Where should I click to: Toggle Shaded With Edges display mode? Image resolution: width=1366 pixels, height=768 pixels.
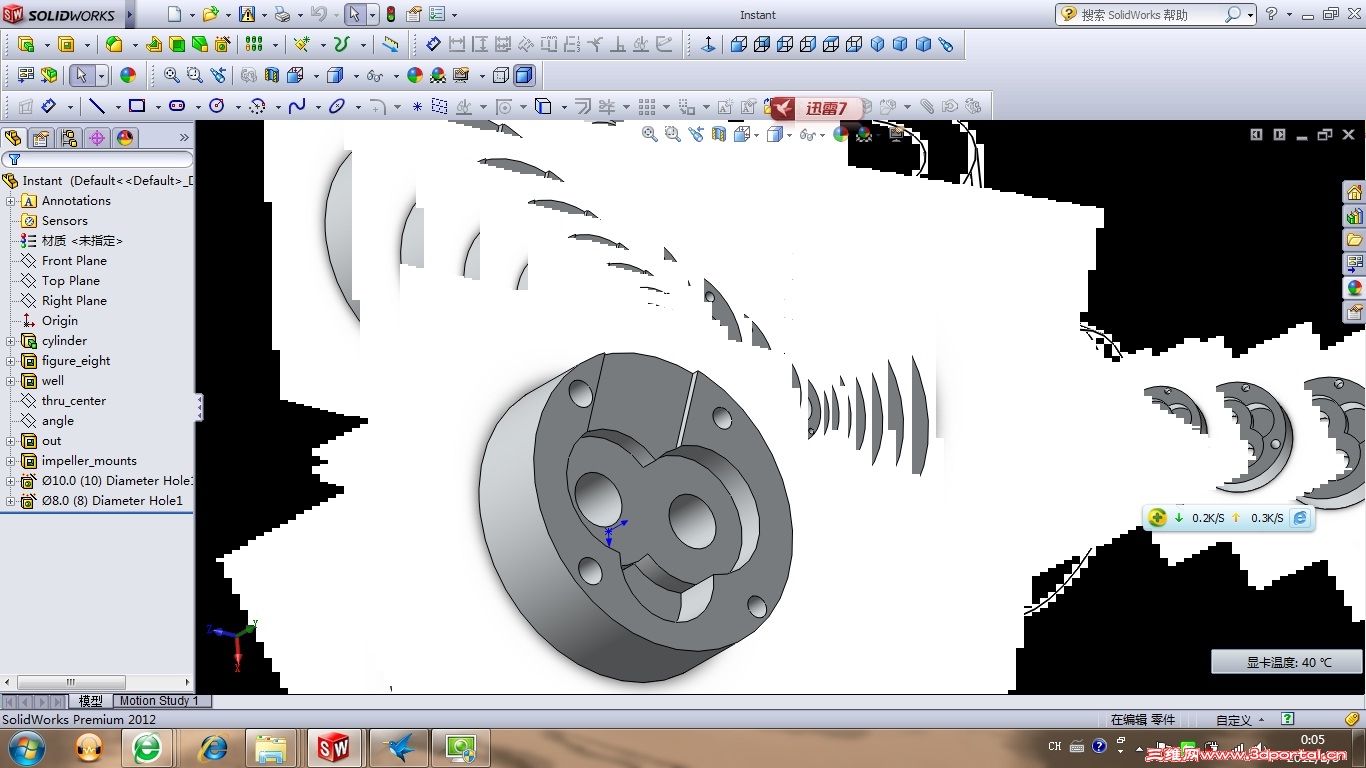pyautogui.click(x=524, y=75)
